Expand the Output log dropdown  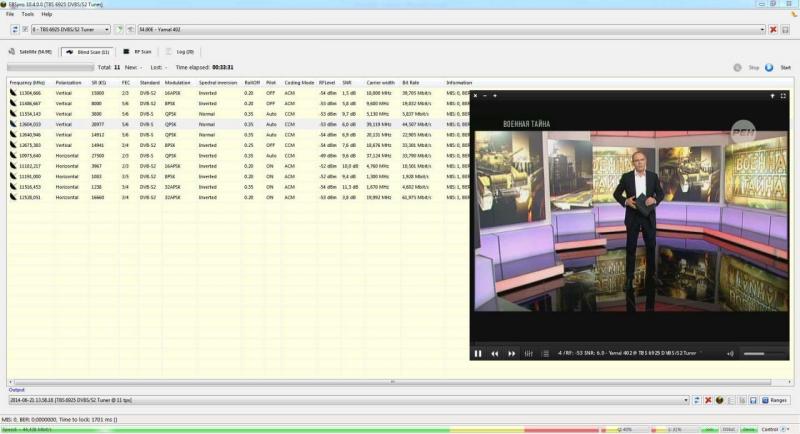pyautogui.click(x=685, y=400)
